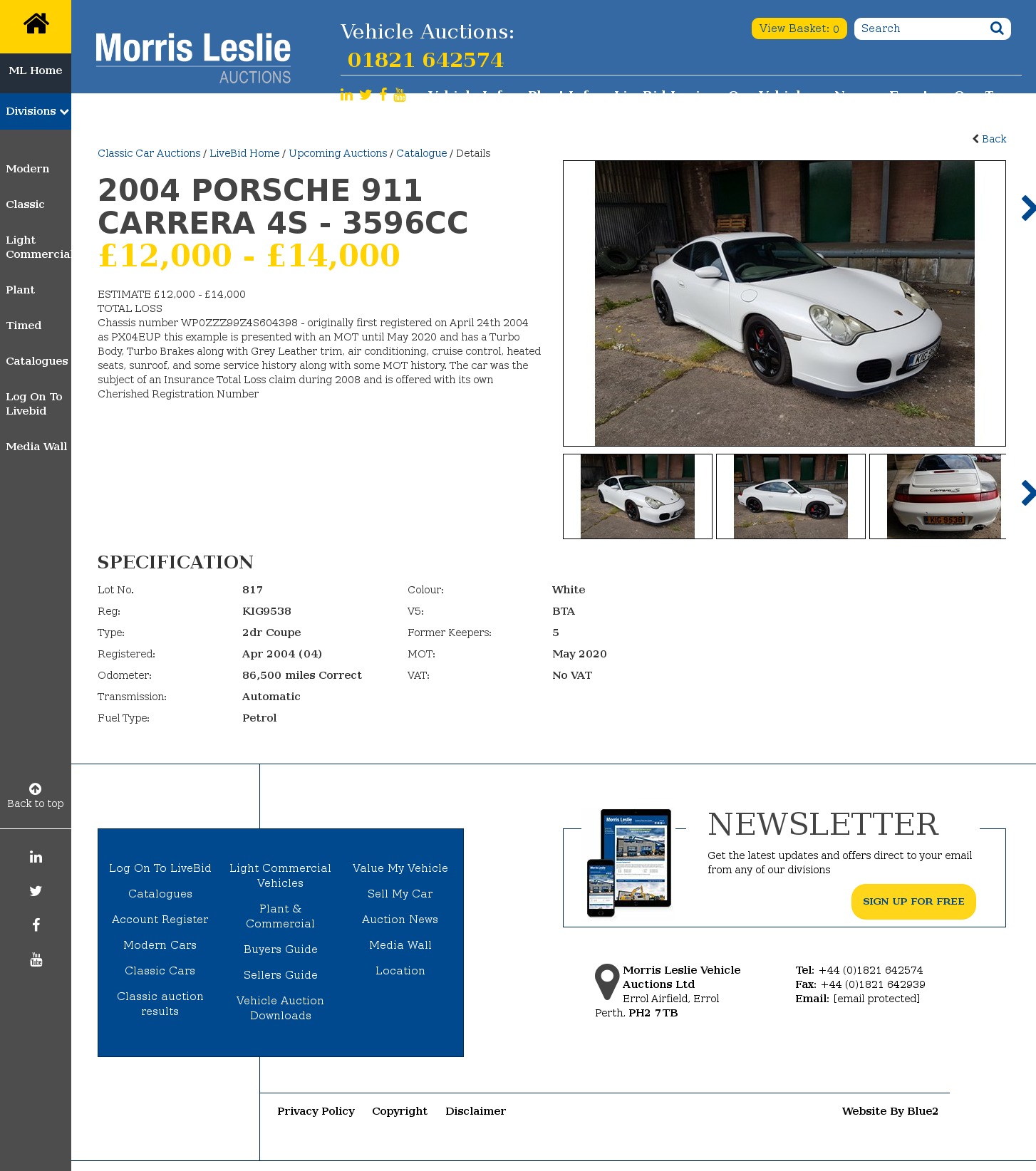Open Account Register footer link
Image resolution: width=1036 pixels, height=1171 pixels.
pyautogui.click(x=160, y=920)
